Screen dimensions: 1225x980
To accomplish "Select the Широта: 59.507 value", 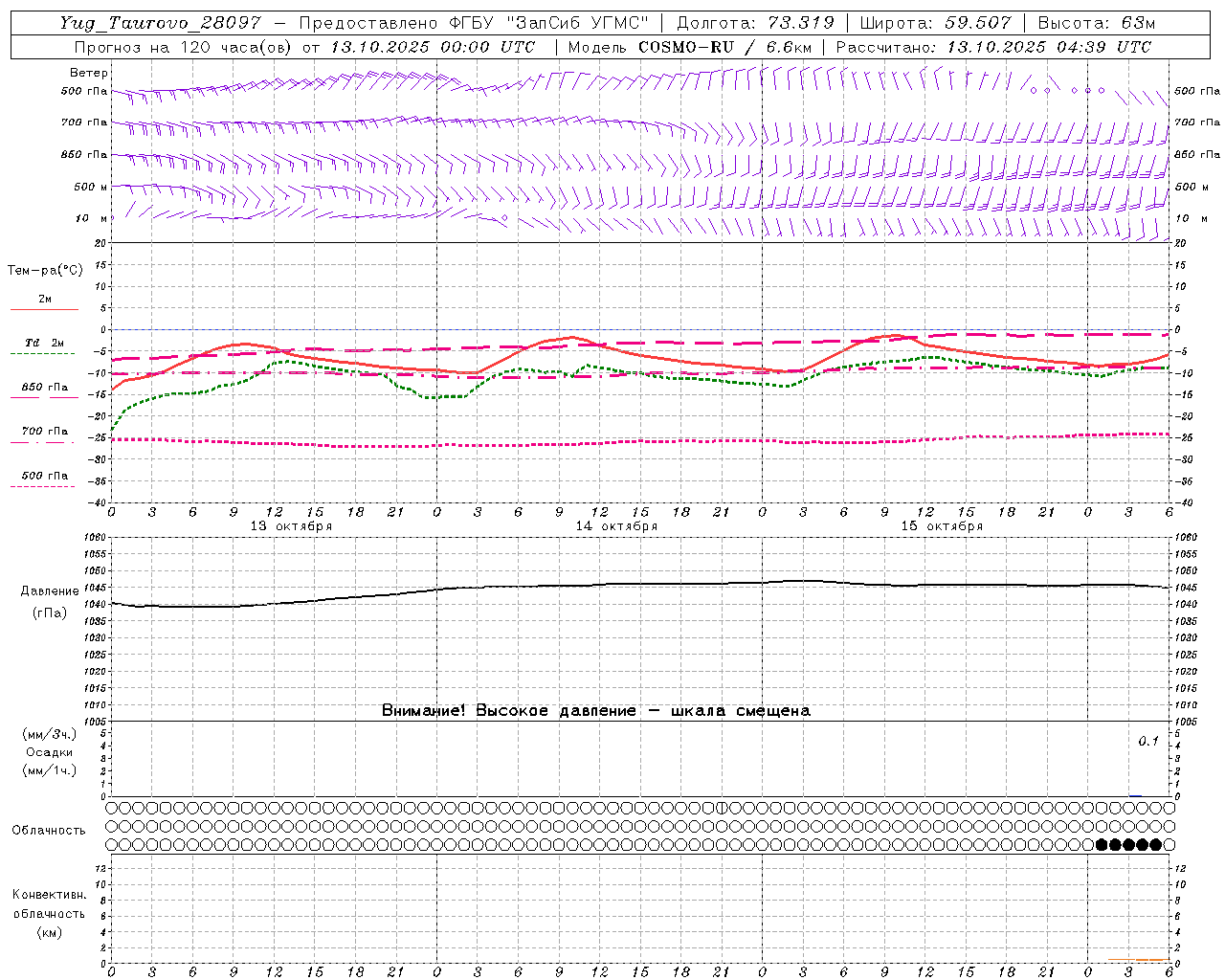I will [x=935, y=23].
